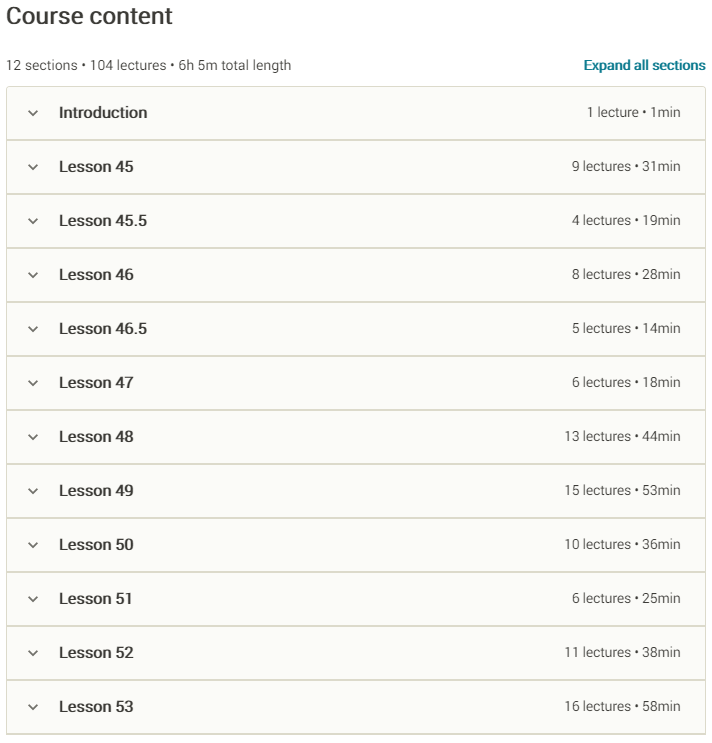Toggle the Lesson 46 chevron icon

pyautogui.click(x=33, y=275)
